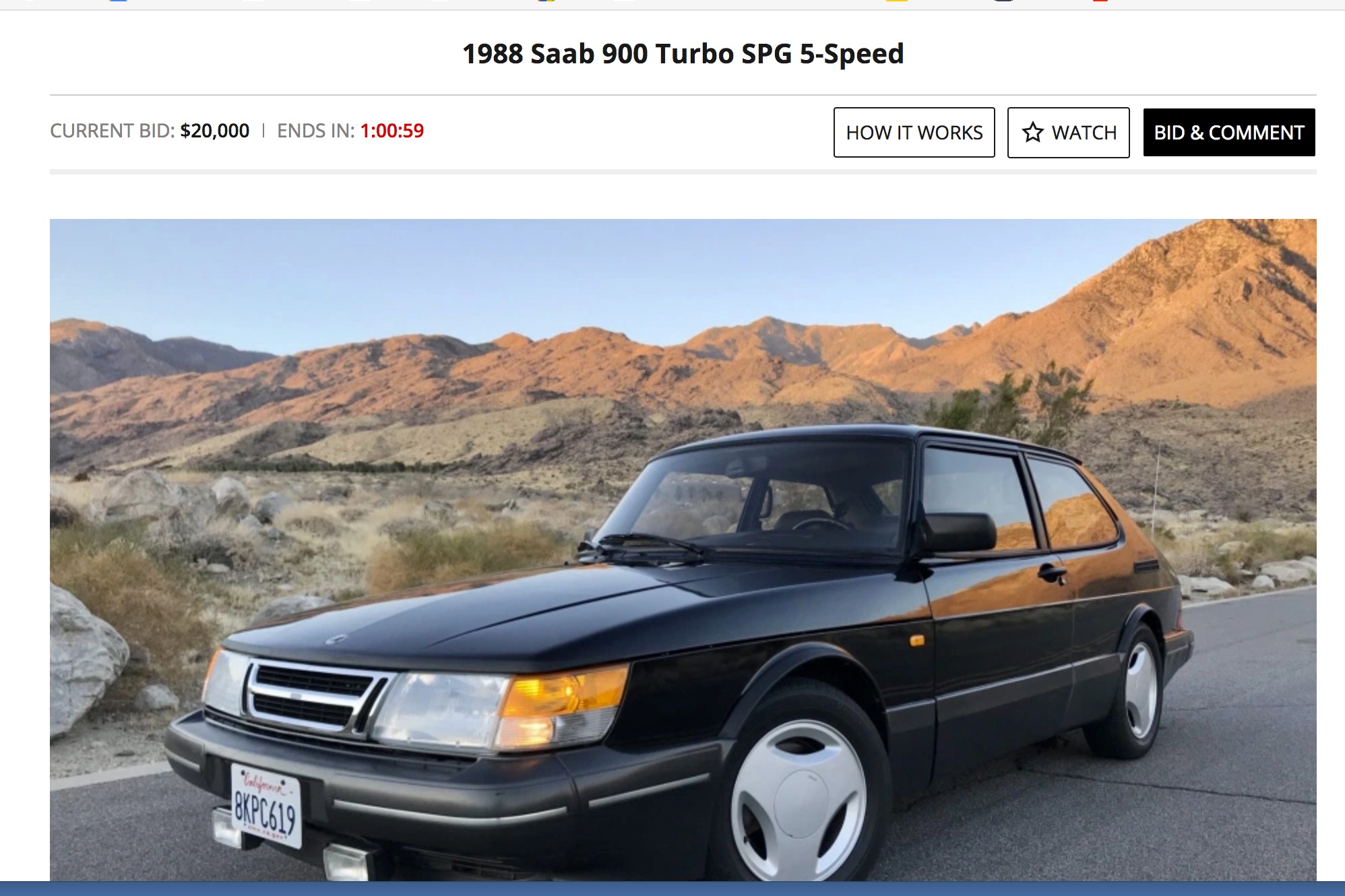
Task: Click the gray progress bar below bid info
Action: (683, 172)
